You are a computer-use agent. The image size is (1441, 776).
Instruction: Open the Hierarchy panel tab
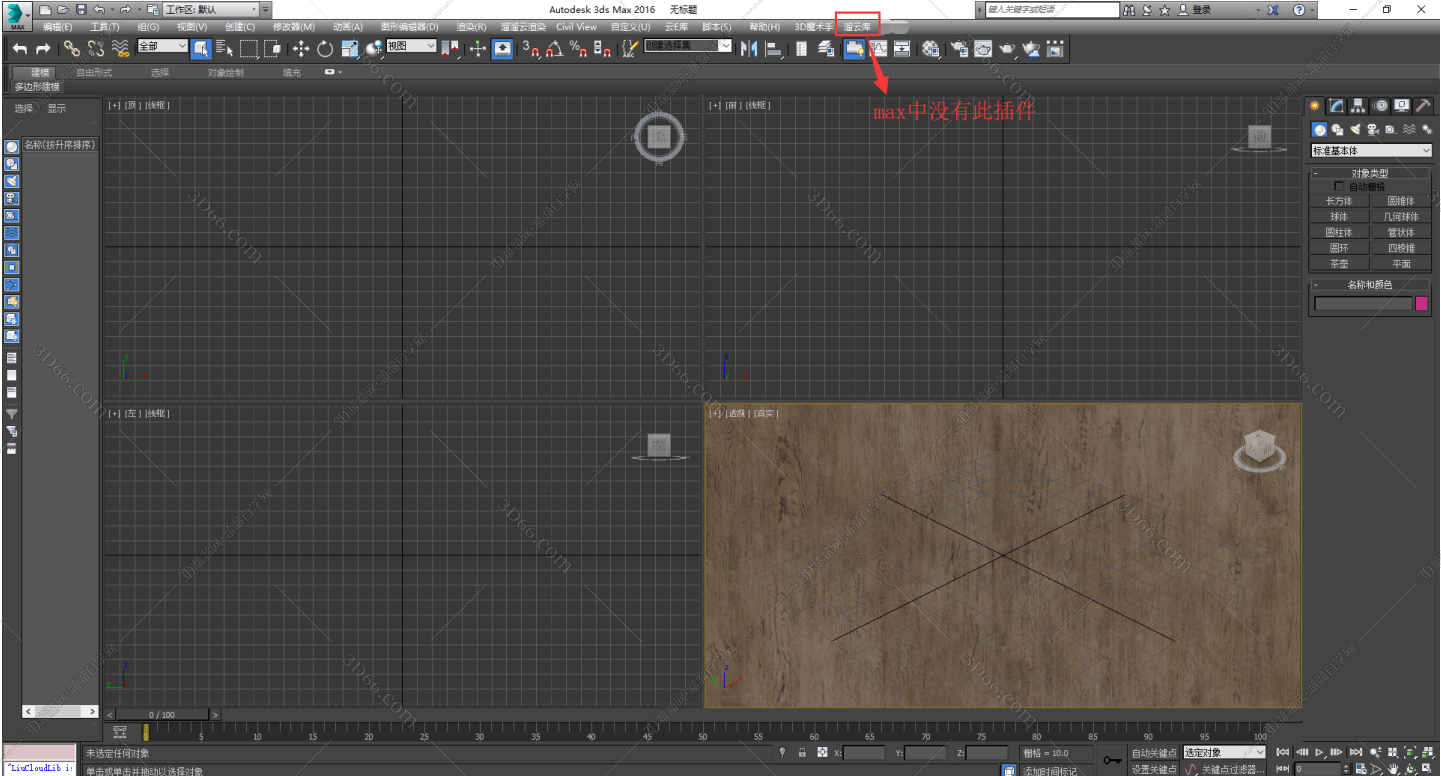(x=1358, y=106)
